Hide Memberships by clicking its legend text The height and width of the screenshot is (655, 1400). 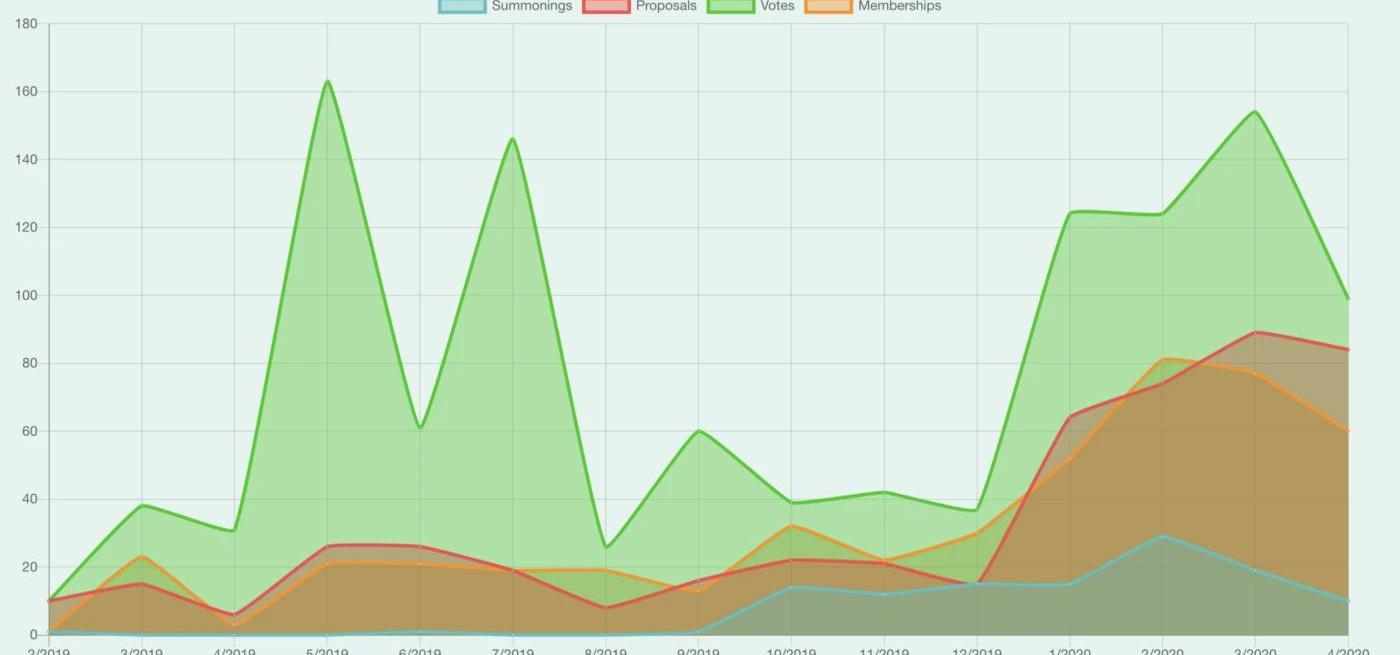click(899, 6)
